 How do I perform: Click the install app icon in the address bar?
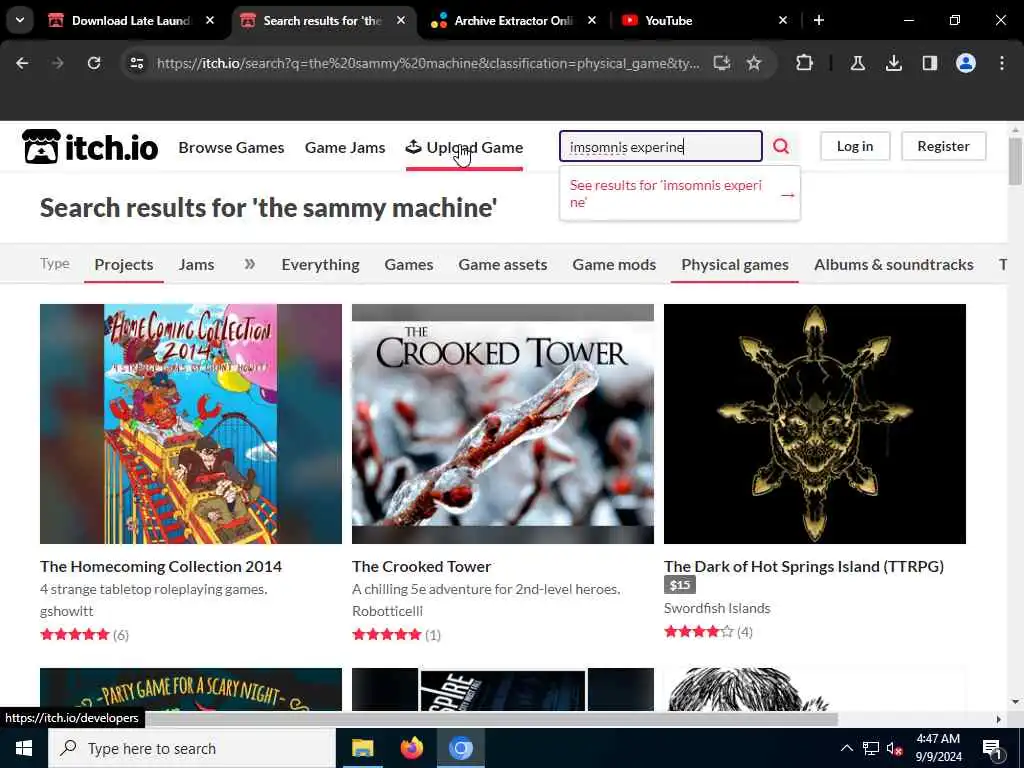click(722, 63)
